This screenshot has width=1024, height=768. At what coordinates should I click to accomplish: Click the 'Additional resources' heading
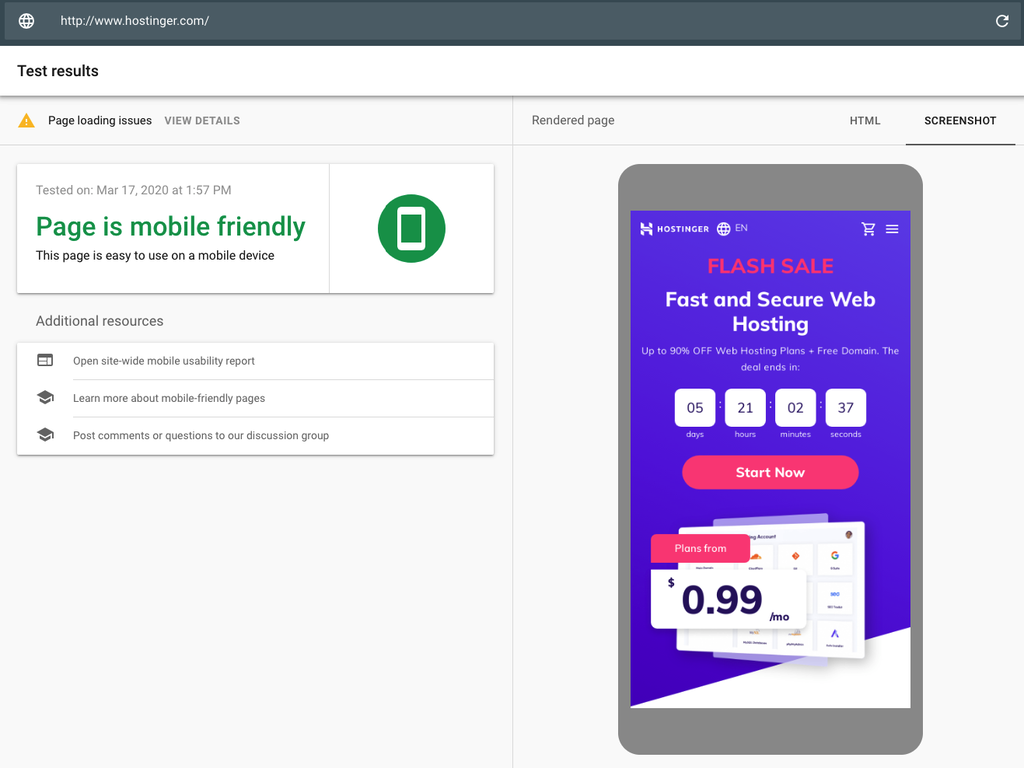[99, 321]
